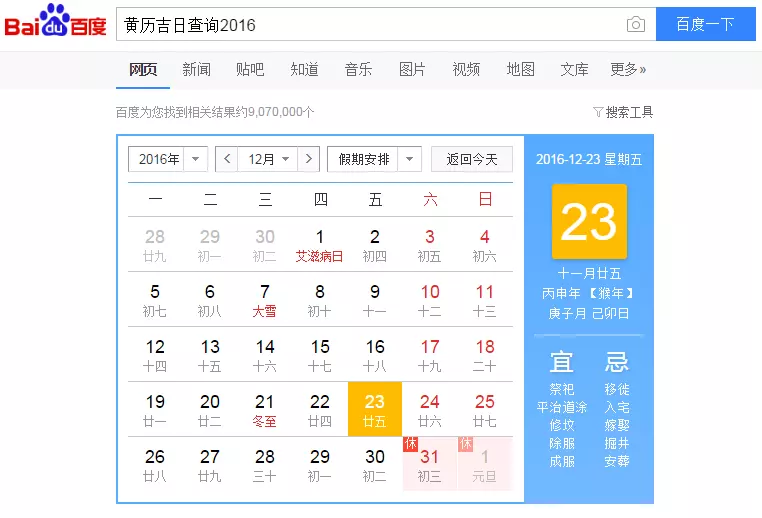Click the 返回今天 button
Screen dimensions: 762x518
471,159
